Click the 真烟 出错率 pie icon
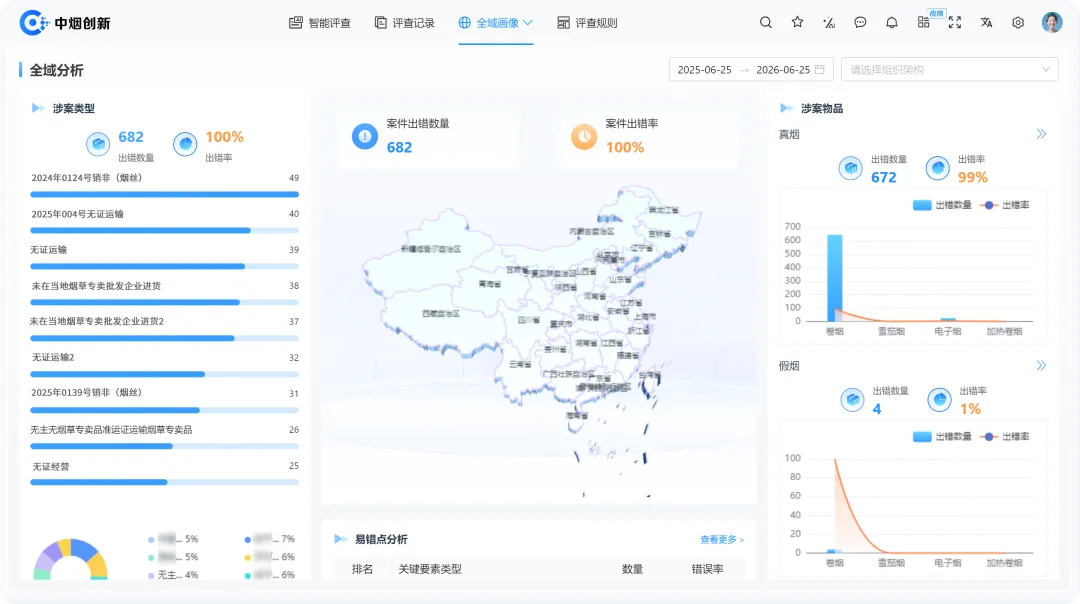The width and height of the screenshot is (1080, 604). point(937,167)
